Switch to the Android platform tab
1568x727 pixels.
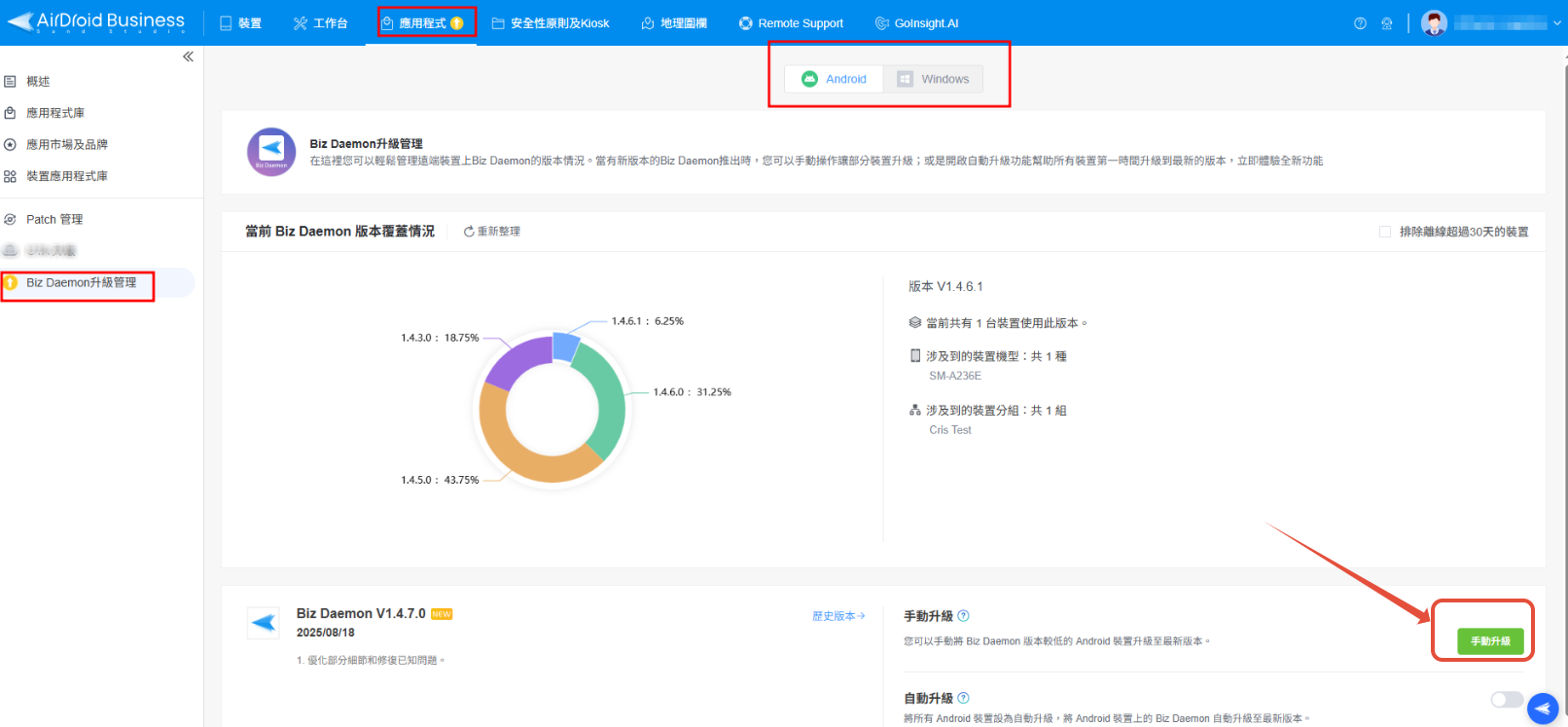tap(835, 79)
